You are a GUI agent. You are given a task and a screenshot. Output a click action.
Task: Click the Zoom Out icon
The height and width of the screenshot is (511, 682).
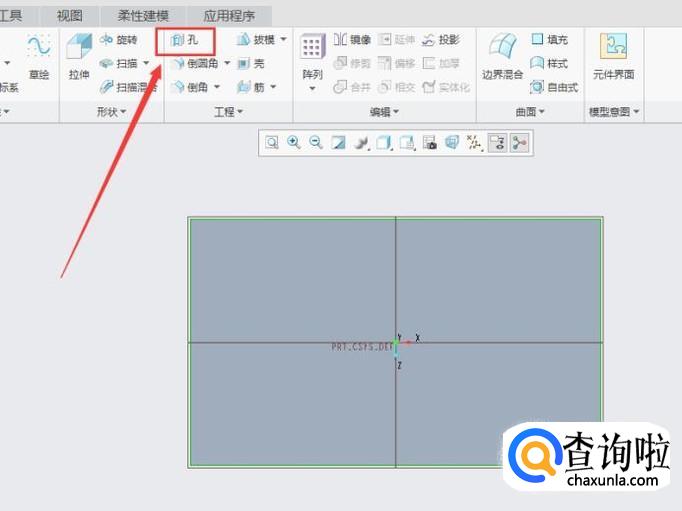pyautogui.click(x=316, y=143)
